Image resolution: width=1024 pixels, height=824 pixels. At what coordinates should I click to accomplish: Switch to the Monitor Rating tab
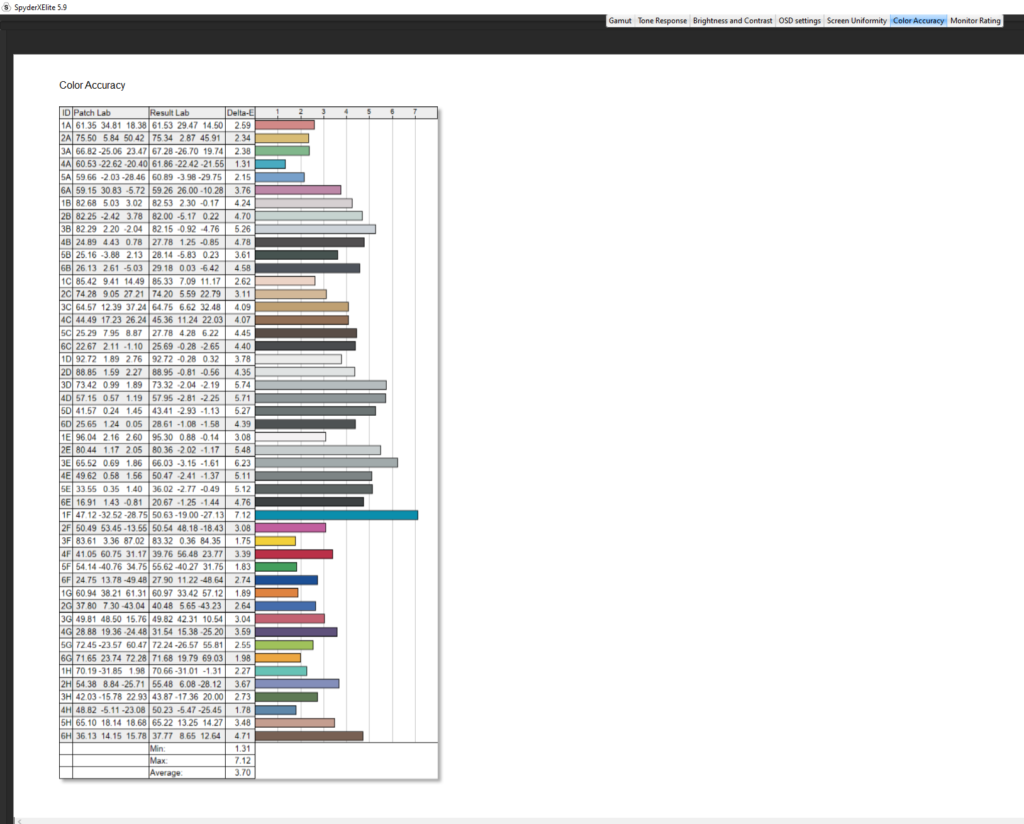[975, 20]
